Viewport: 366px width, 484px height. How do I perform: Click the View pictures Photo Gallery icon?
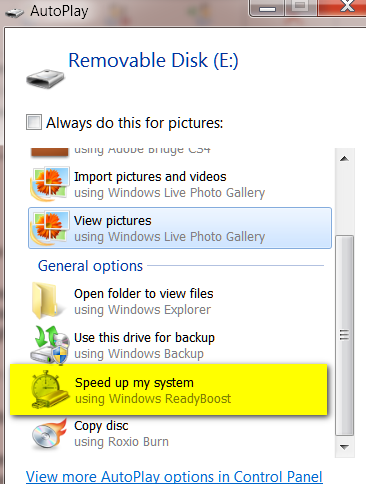pyautogui.click(x=50, y=228)
